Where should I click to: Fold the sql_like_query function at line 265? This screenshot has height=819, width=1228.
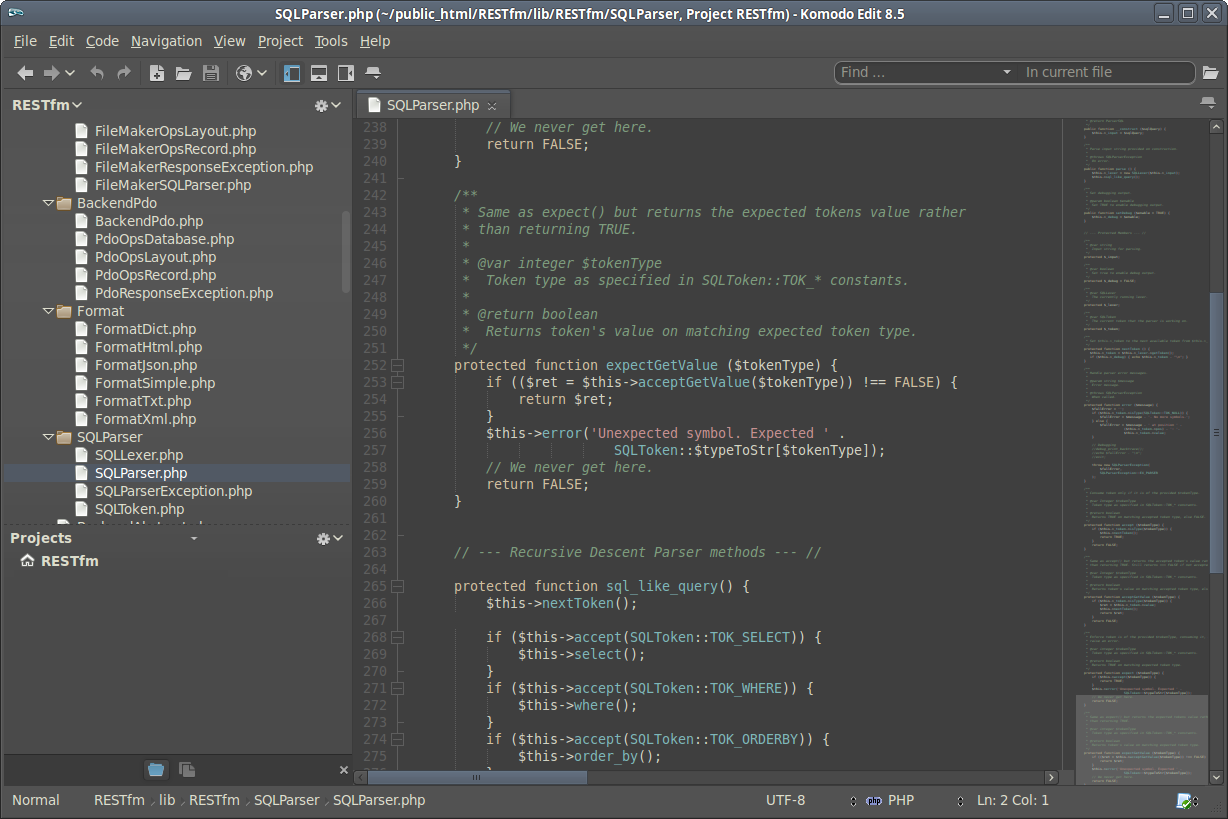pyautogui.click(x=397, y=587)
